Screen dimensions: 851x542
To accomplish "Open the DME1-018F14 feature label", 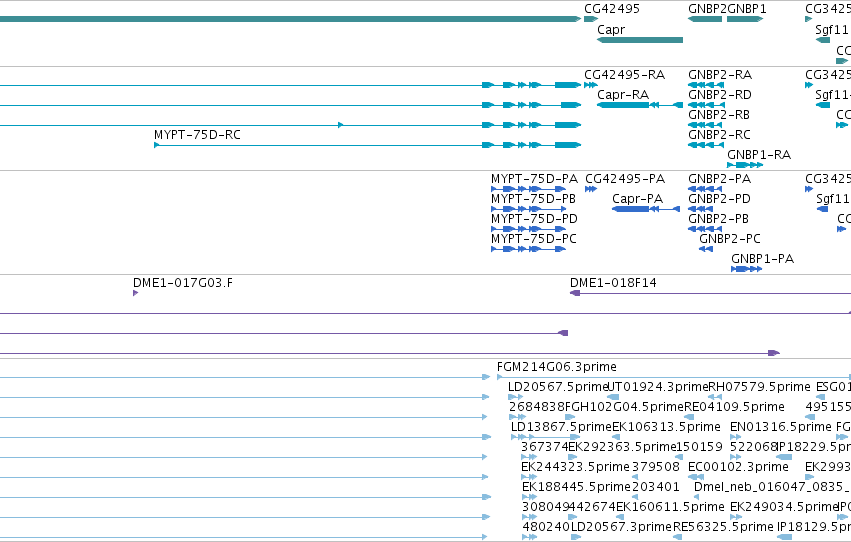I will (x=613, y=283).
